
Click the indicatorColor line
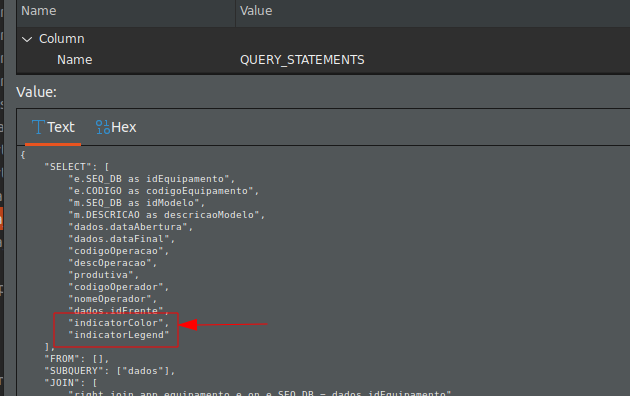tap(119, 323)
